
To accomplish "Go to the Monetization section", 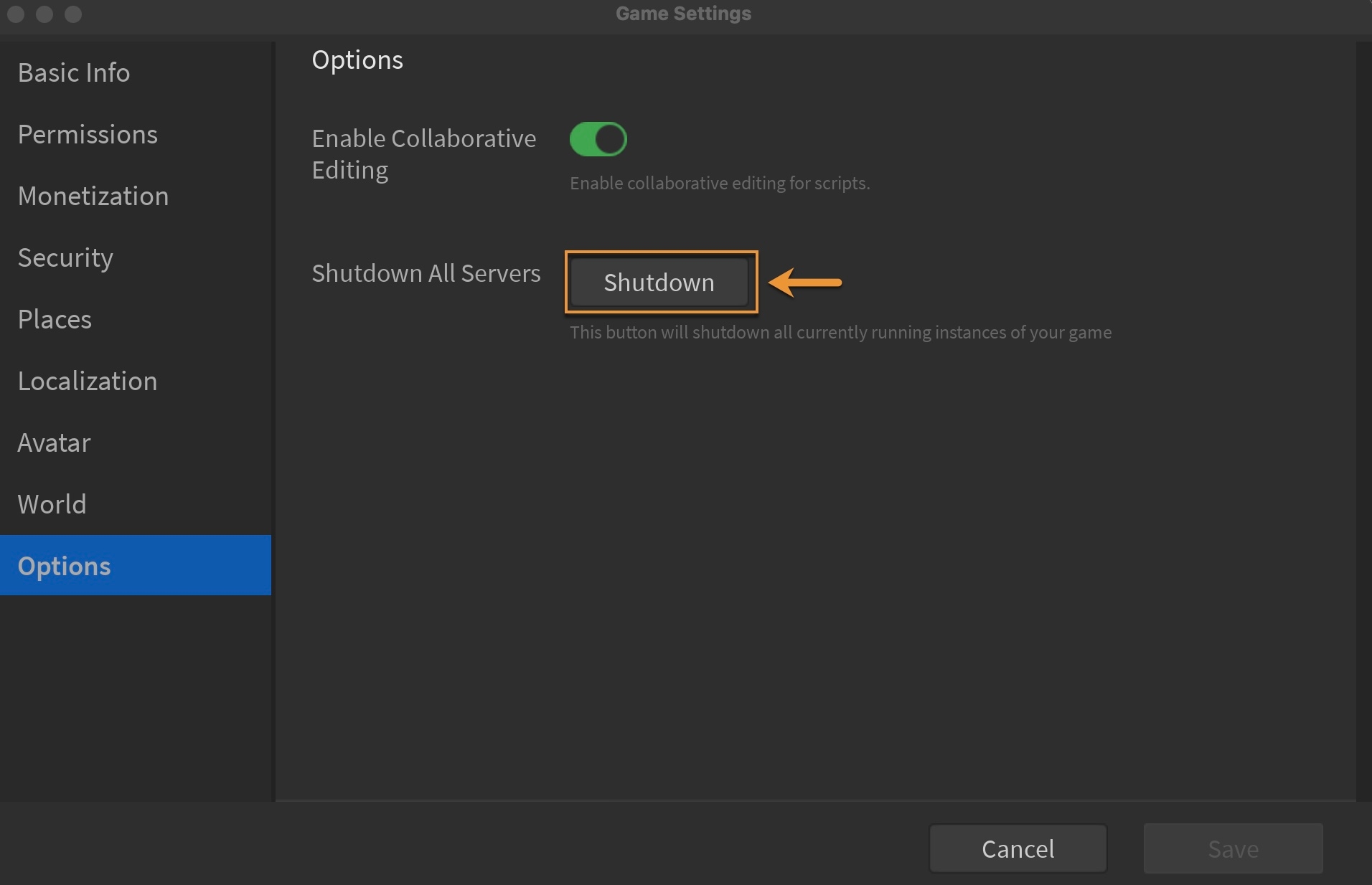I will (93, 196).
